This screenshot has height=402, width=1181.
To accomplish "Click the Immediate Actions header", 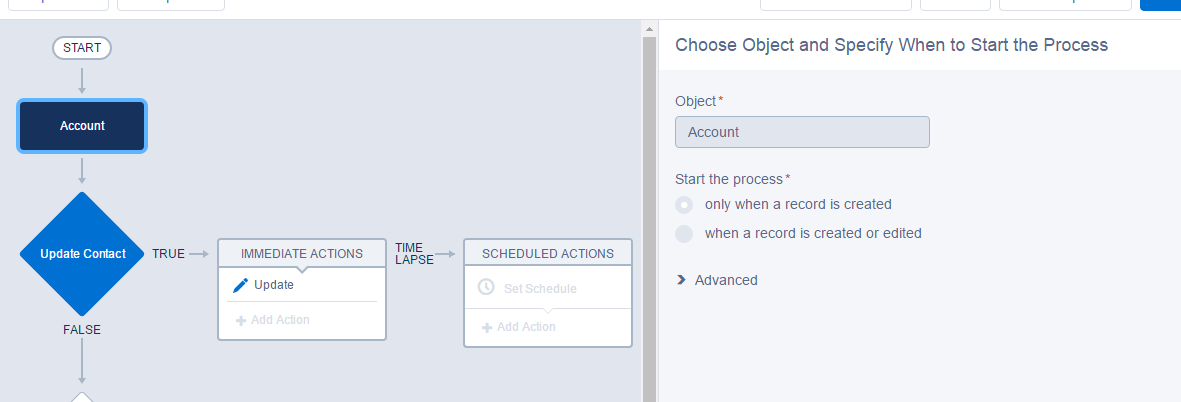I will click(302, 253).
